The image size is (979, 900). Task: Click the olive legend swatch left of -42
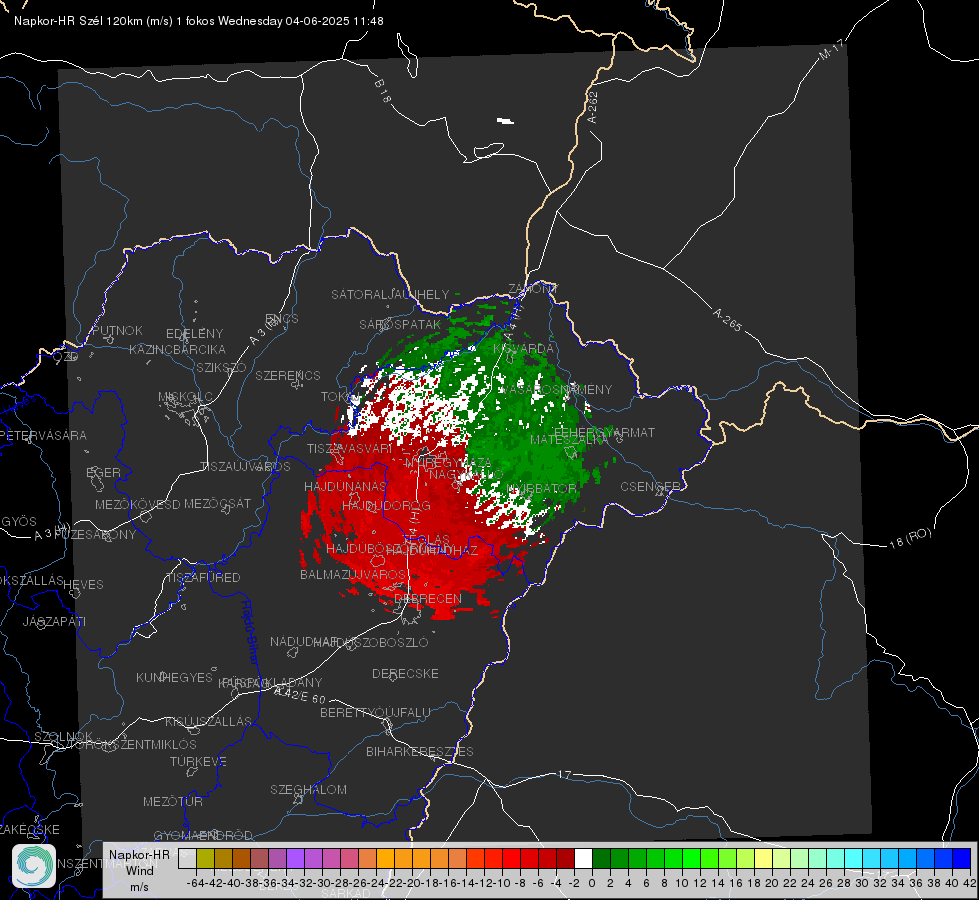[x=205, y=859]
